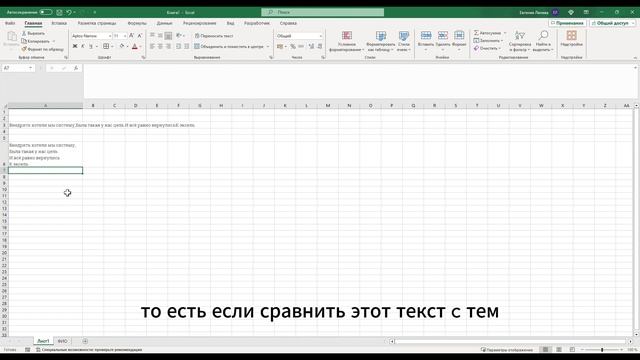Click the Вырезать (cut) button
This screenshot has width=640, height=360.
[34, 33]
